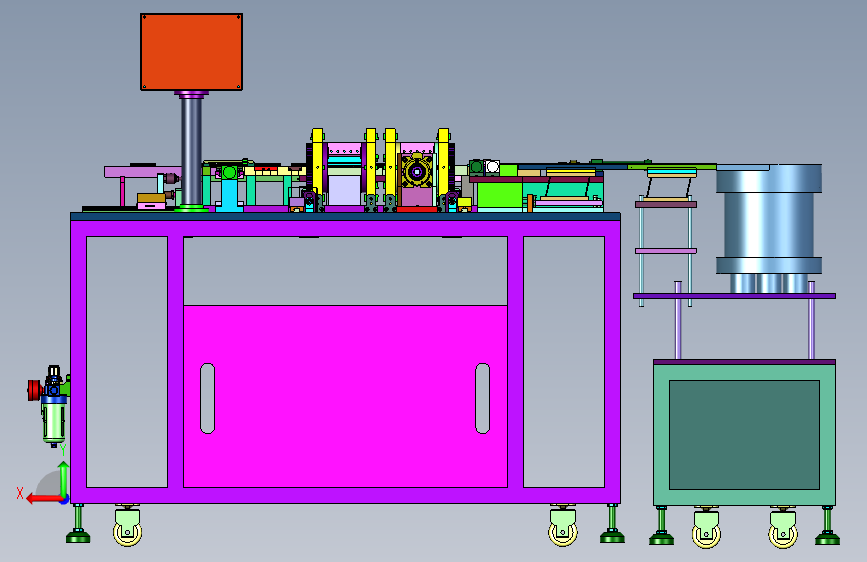Viewport: 867px width, 562px height.
Task: Select the dark blue tabletop plate of main frame
Action: tap(346, 216)
